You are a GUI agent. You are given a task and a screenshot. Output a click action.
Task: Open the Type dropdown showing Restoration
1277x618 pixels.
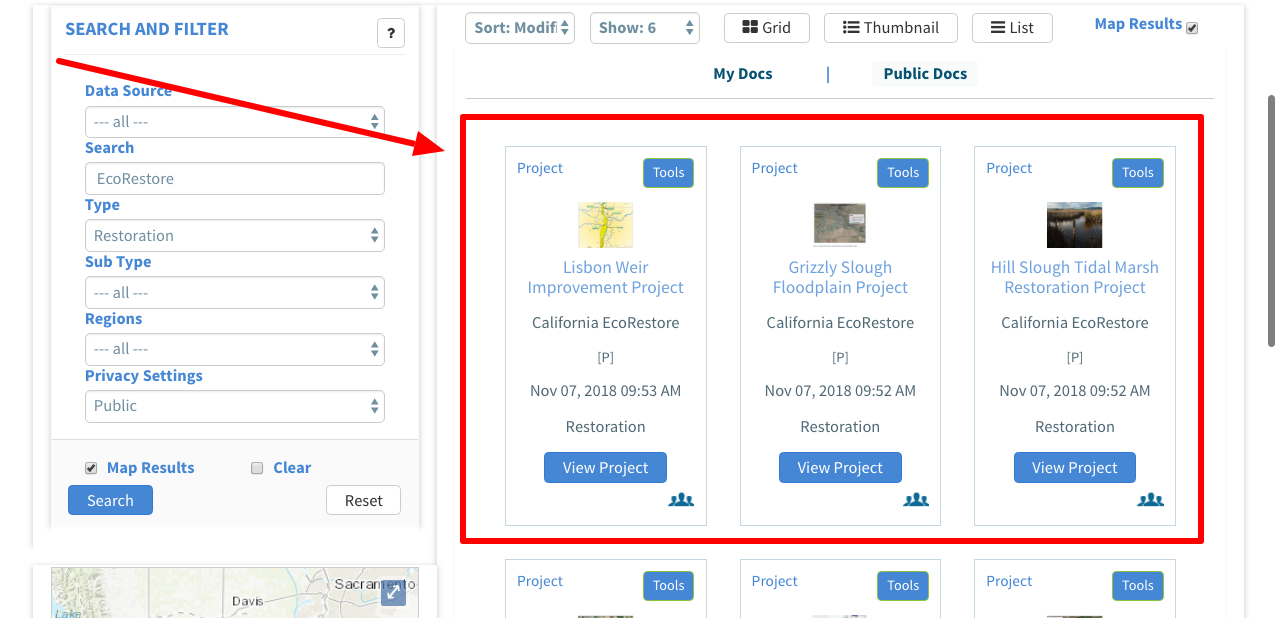235,236
